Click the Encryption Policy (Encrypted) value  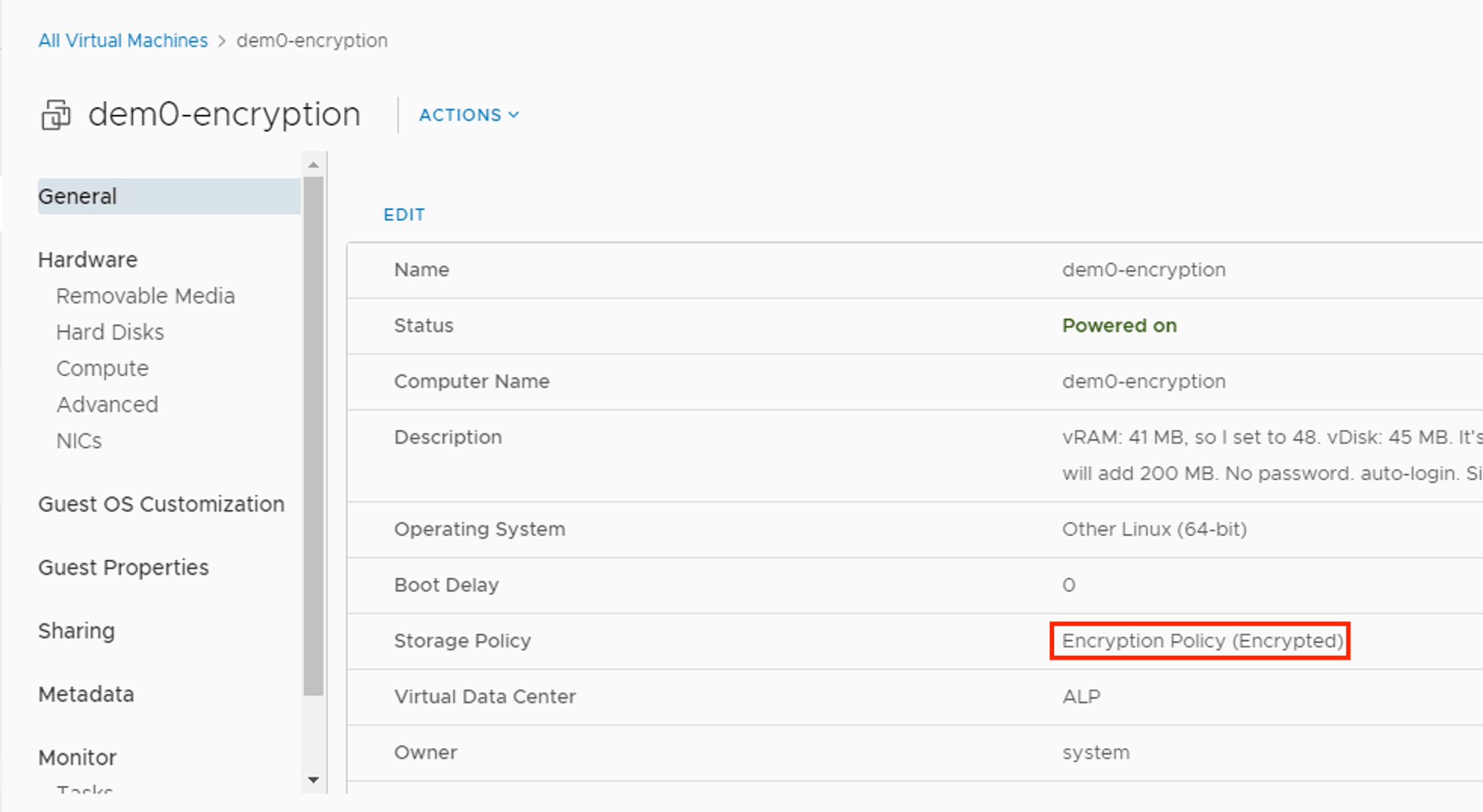tap(1201, 641)
